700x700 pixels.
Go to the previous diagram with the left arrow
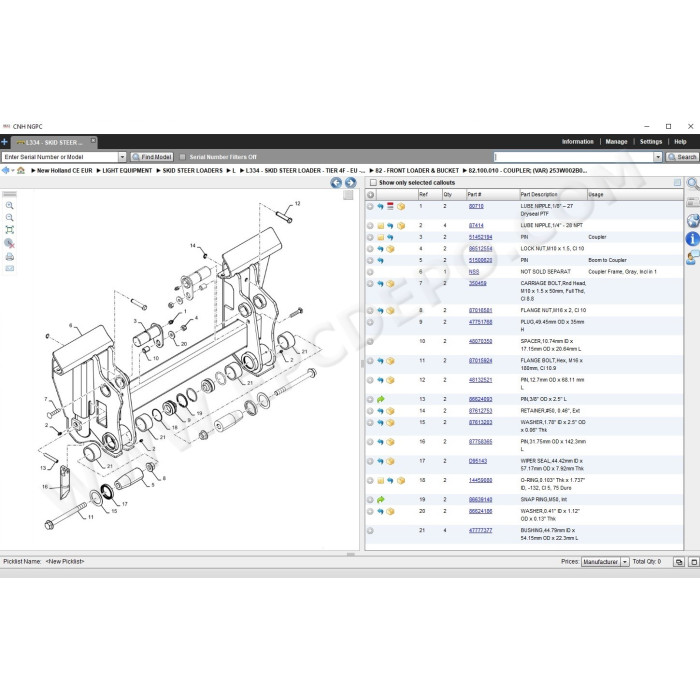[336, 182]
